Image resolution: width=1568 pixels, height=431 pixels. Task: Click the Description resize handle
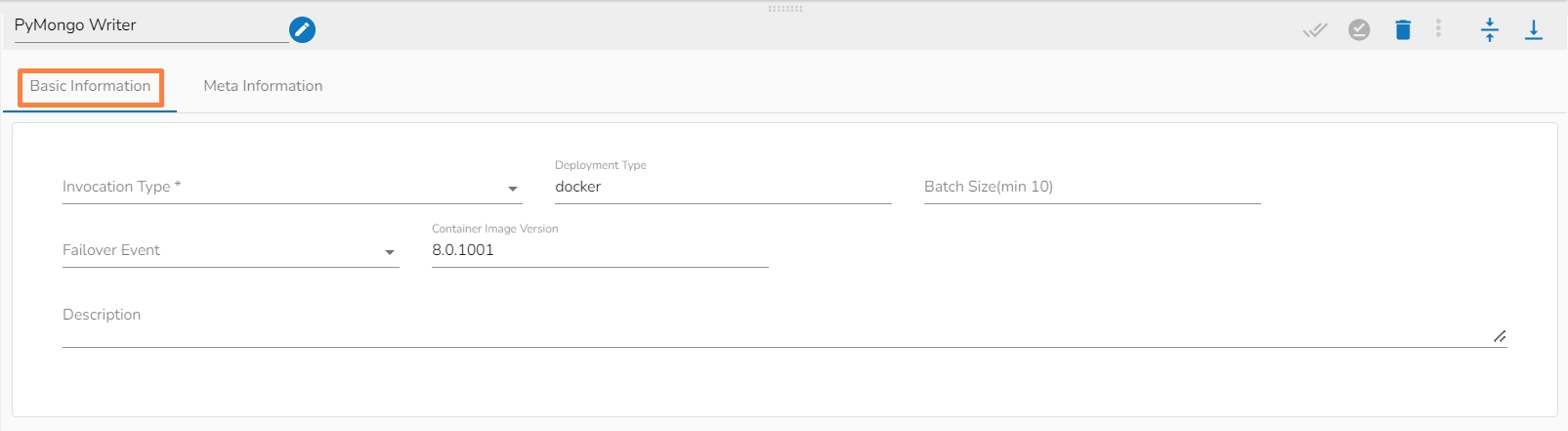pos(1500,336)
